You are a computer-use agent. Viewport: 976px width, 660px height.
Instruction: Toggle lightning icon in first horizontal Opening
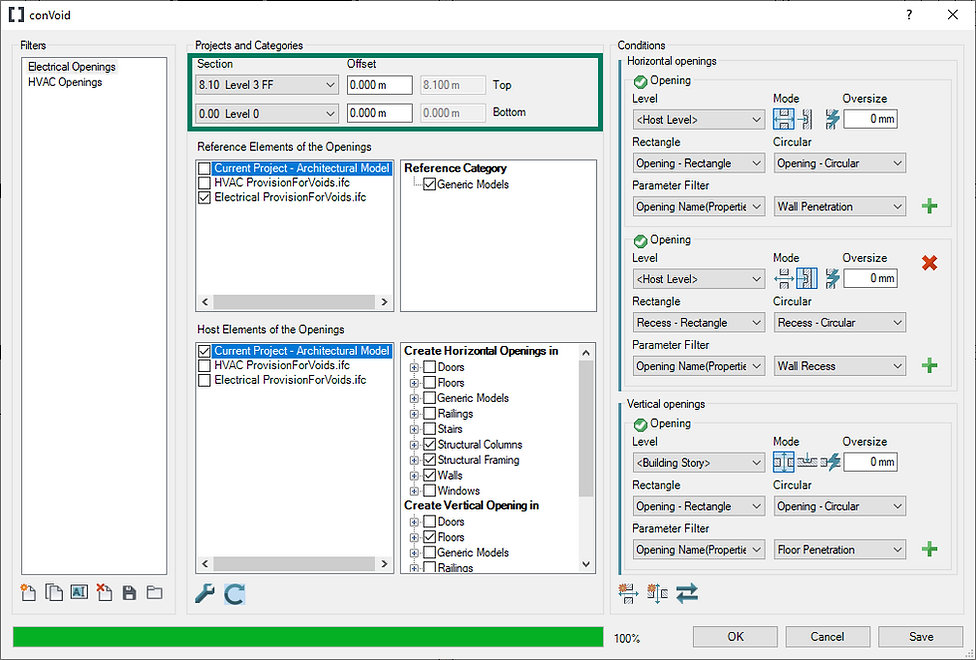pyautogui.click(x=832, y=119)
